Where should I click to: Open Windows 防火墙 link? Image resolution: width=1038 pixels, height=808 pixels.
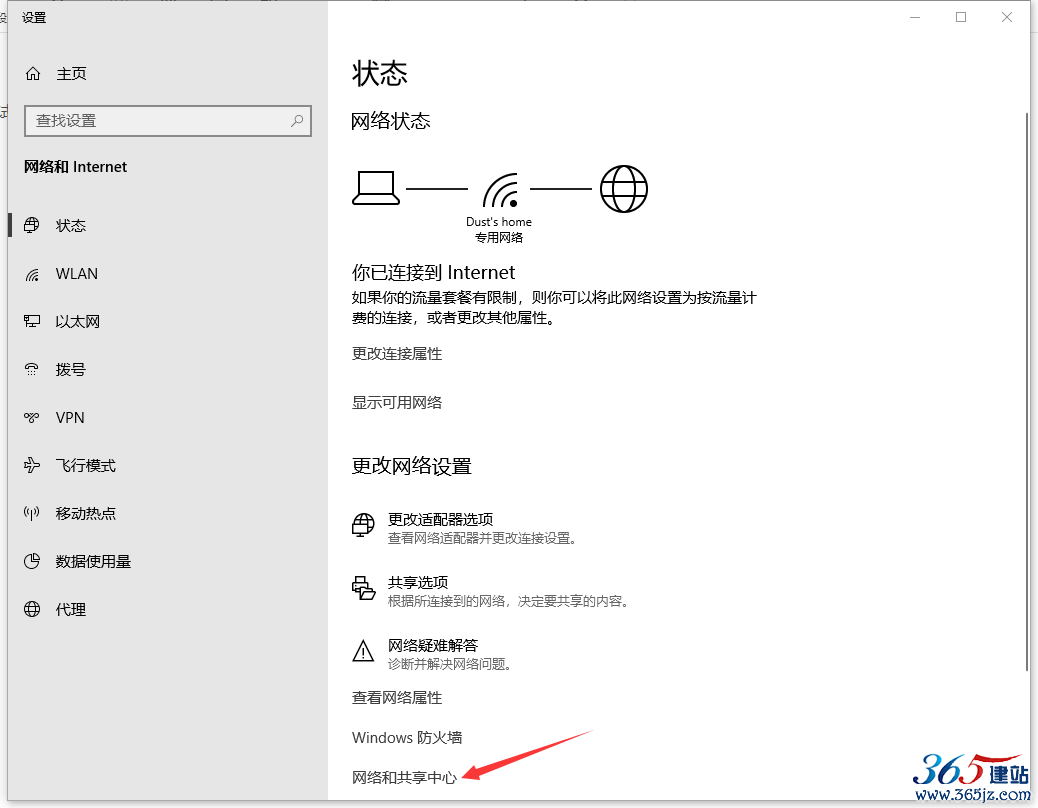click(407, 738)
